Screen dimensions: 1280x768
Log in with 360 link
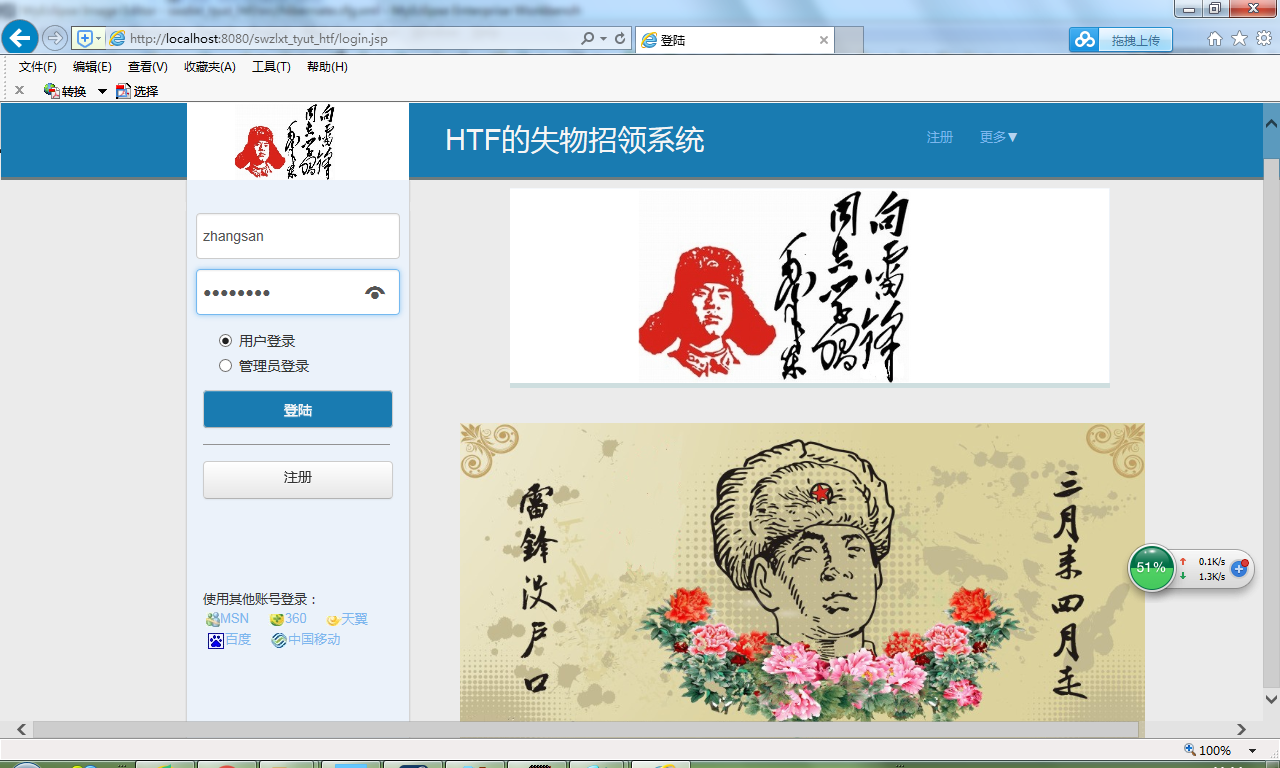click(x=296, y=619)
